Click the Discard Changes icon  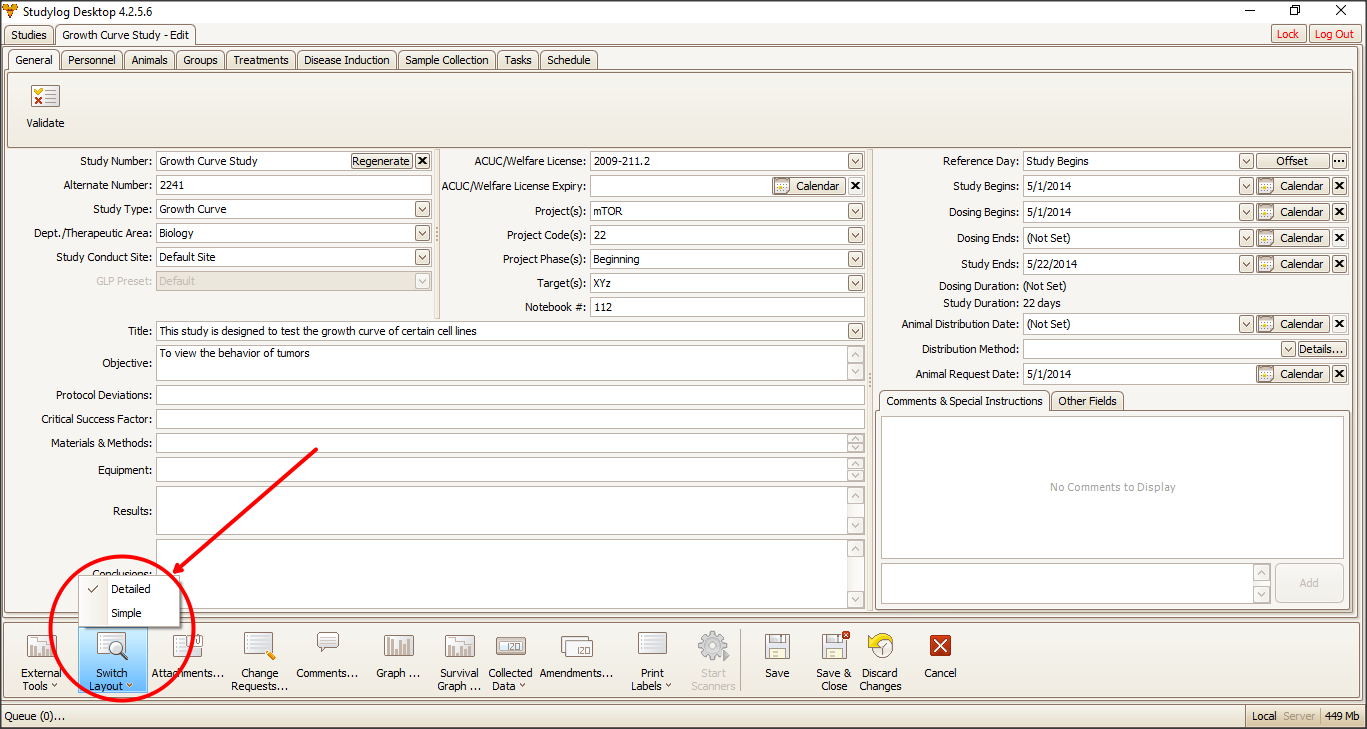pos(880,646)
